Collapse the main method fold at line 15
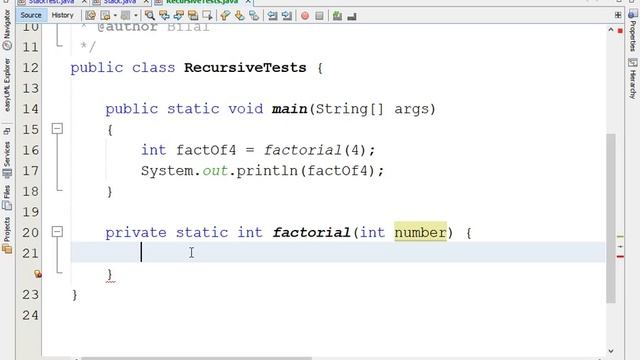This screenshot has height=360, width=640. point(57,129)
